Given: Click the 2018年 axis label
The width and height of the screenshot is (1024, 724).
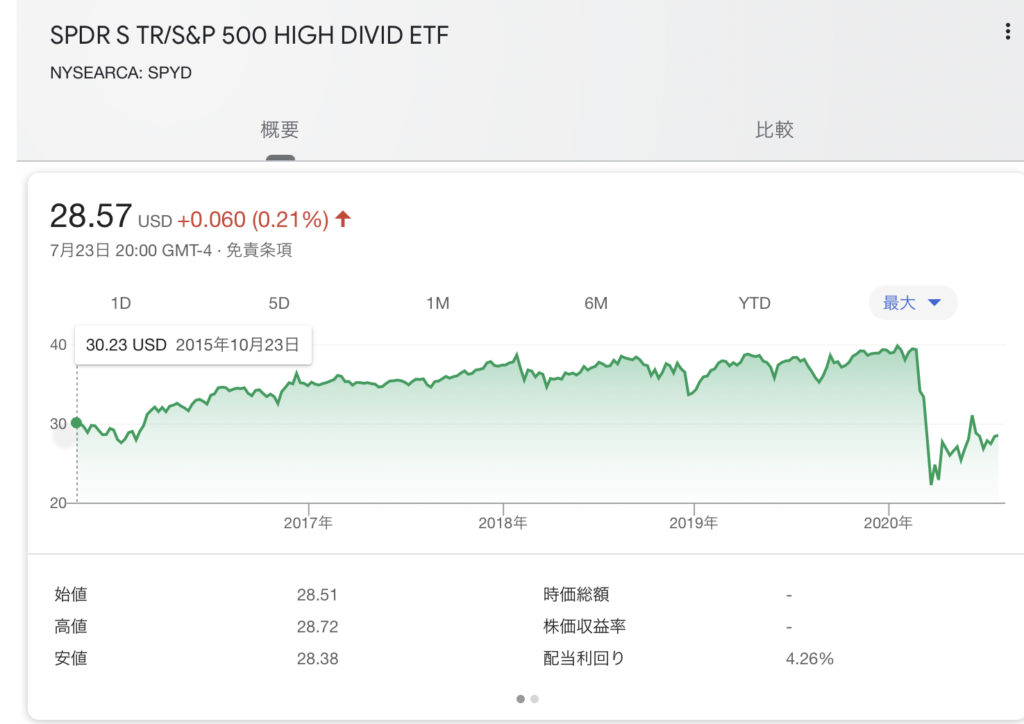Looking at the screenshot, I should coord(503,523).
